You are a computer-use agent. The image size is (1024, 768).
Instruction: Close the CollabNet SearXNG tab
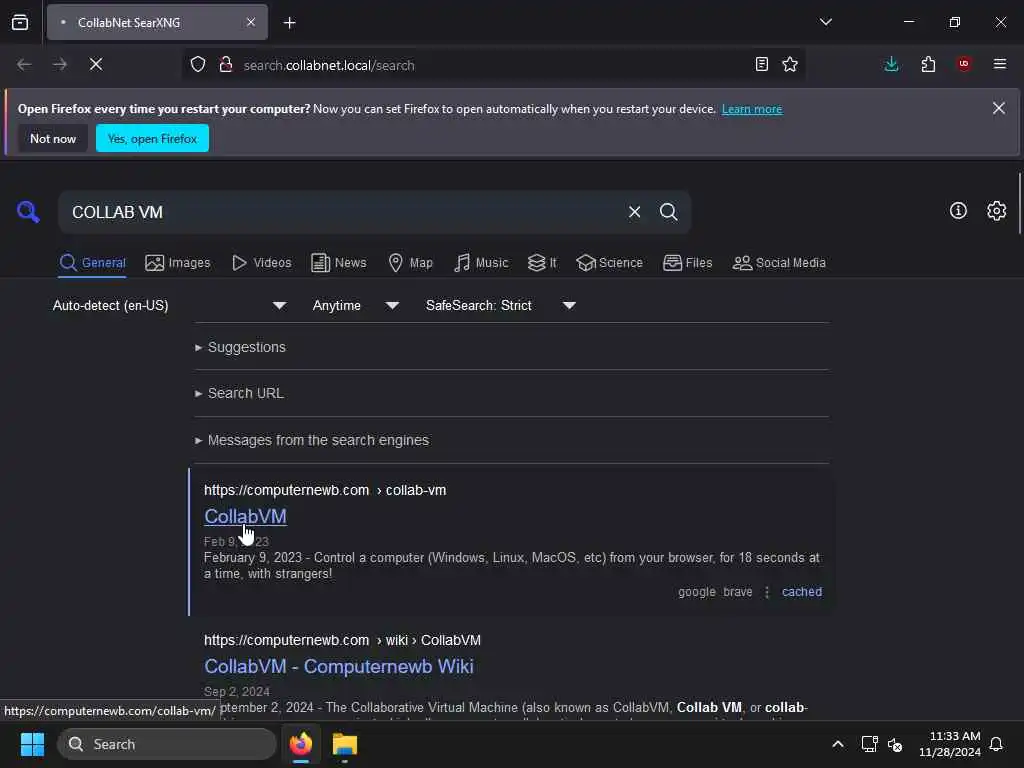pyautogui.click(x=251, y=22)
